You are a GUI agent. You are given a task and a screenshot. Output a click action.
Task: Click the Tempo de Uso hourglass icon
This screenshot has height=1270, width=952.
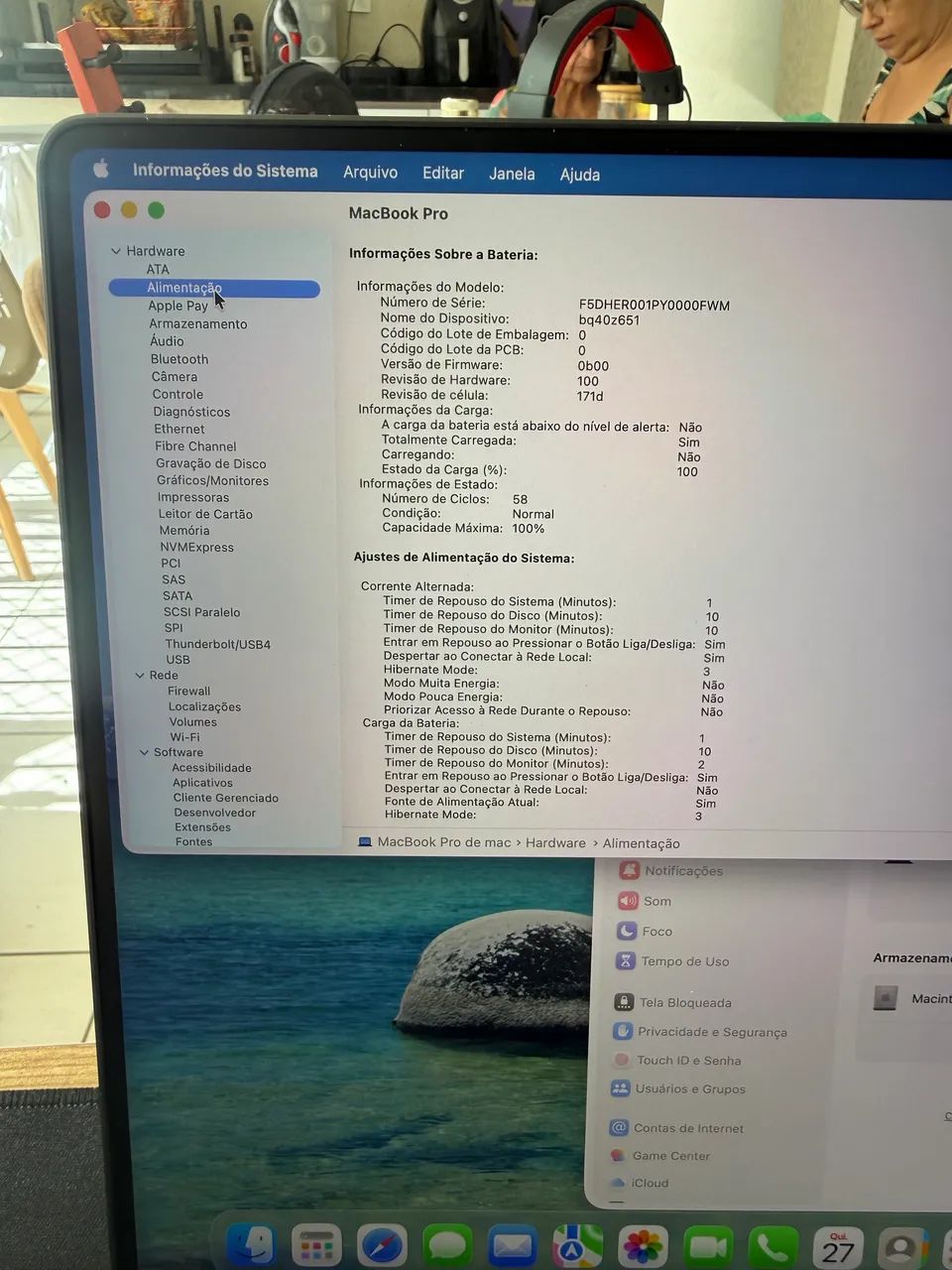click(626, 960)
